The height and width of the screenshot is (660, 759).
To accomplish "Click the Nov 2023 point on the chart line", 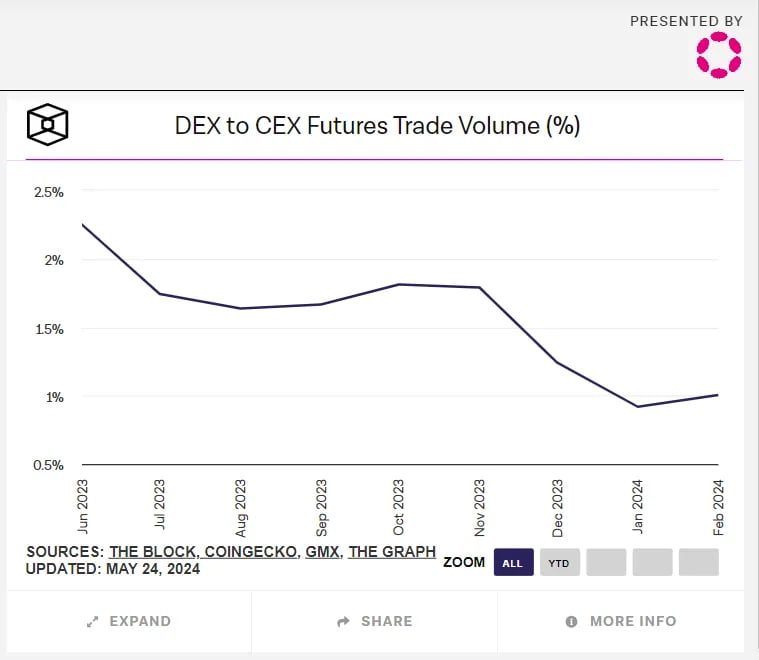I will tap(479, 287).
